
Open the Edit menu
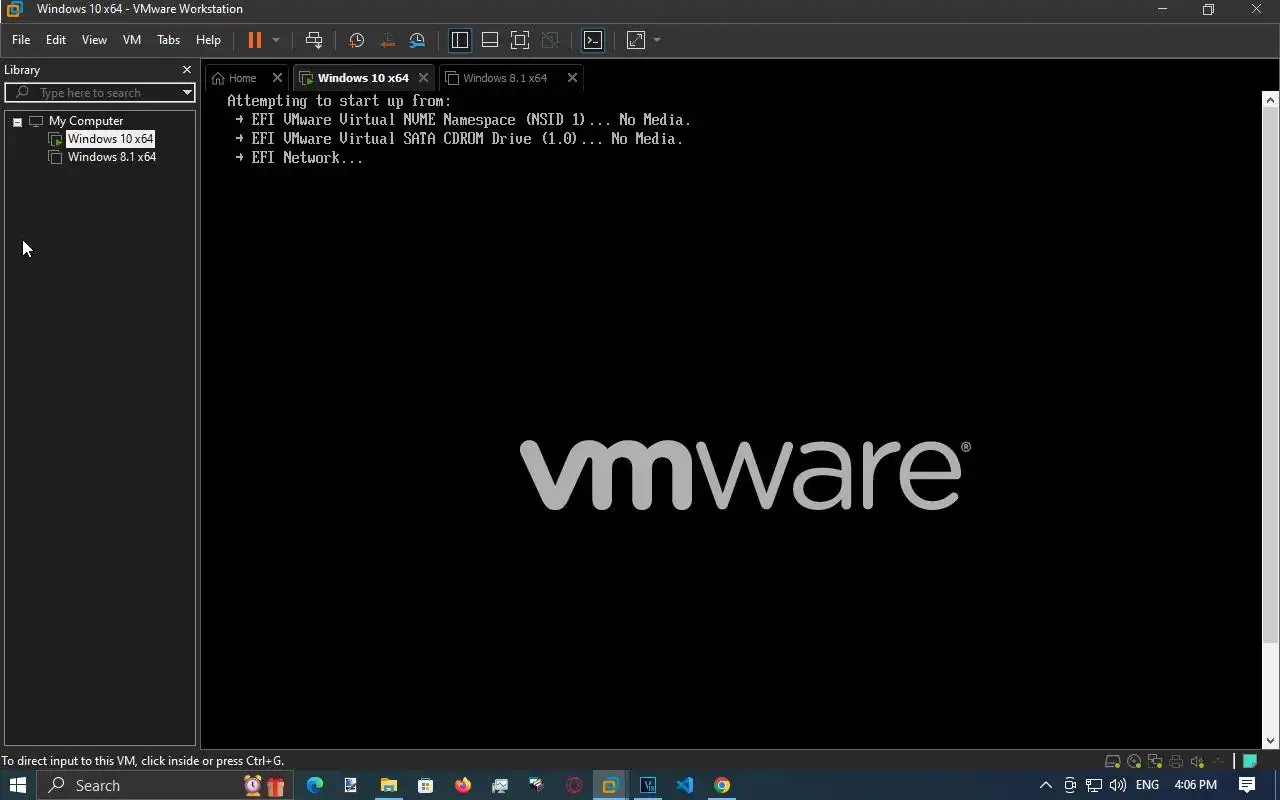[x=56, y=40]
